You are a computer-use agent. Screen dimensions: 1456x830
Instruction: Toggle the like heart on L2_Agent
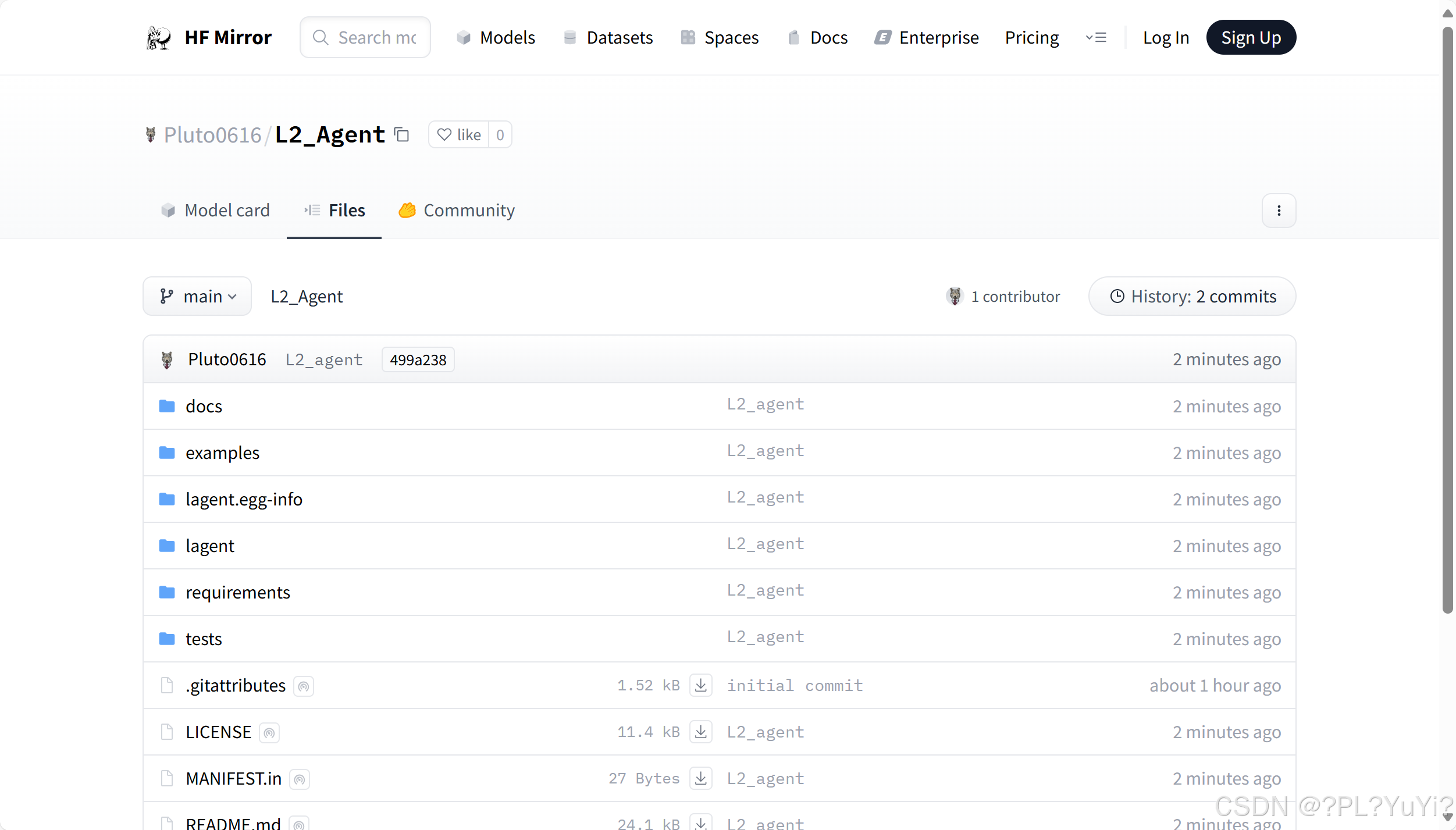[x=444, y=134]
